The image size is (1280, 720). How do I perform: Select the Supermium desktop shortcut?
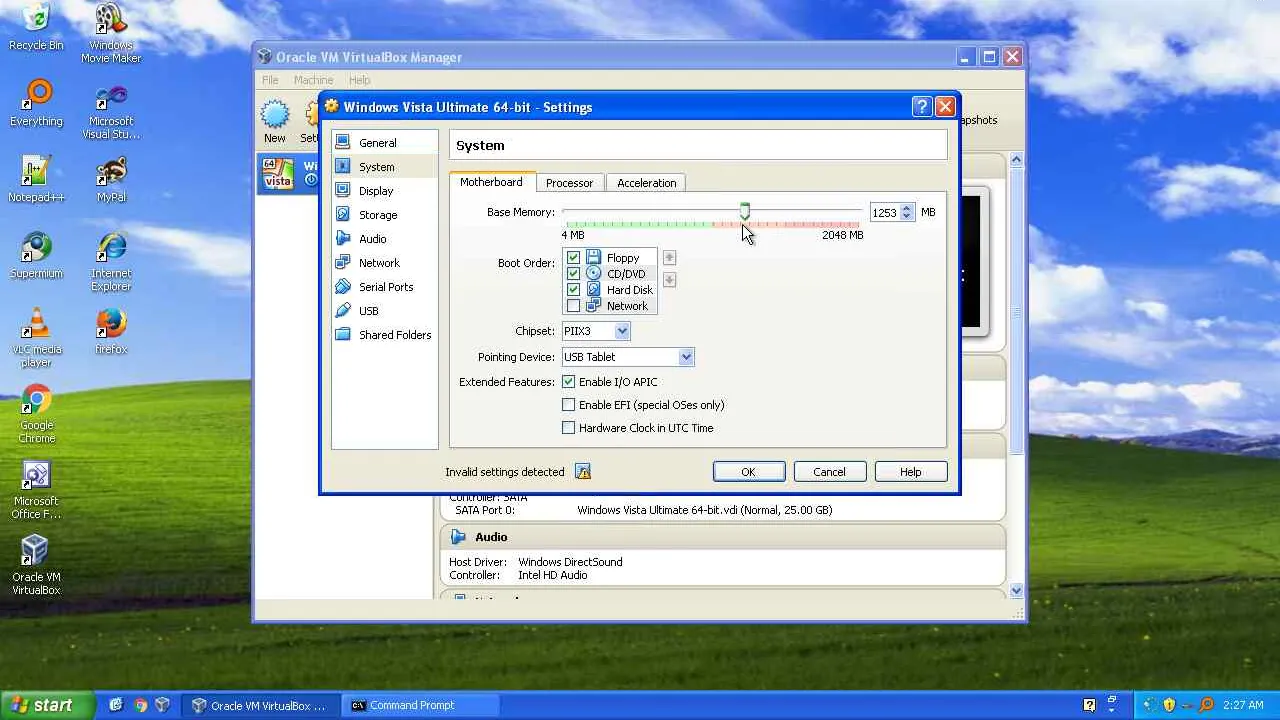(x=36, y=255)
